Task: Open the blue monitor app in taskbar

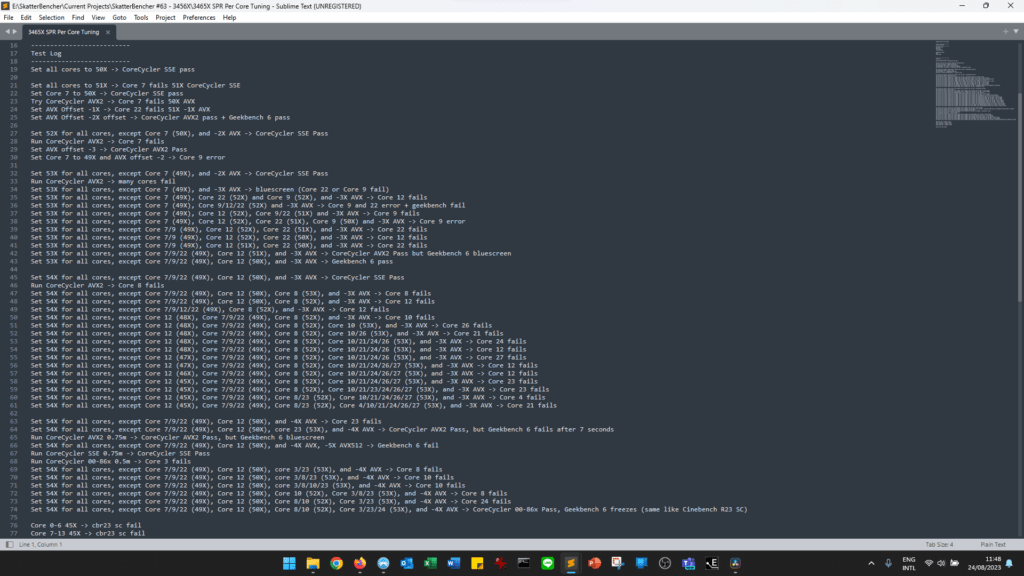Action: click(x=641, y=563)
